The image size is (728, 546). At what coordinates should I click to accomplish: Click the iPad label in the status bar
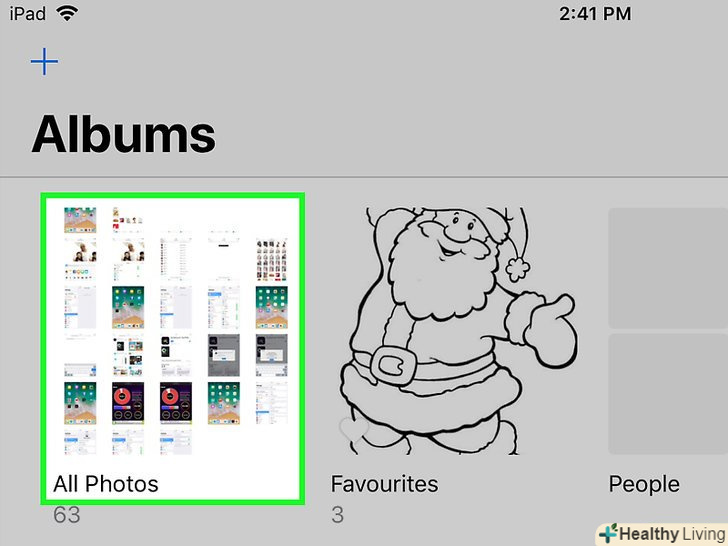pos(27,14)
